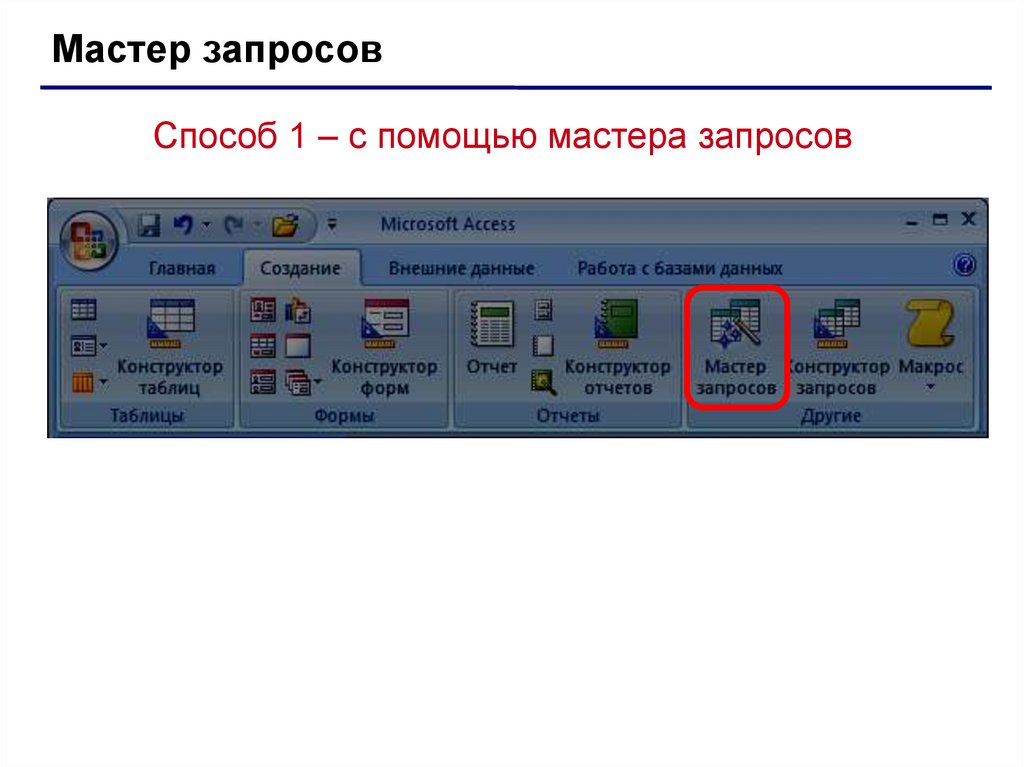
Task: Launch Мастер запросов
Action: click(x=736, y=347)
